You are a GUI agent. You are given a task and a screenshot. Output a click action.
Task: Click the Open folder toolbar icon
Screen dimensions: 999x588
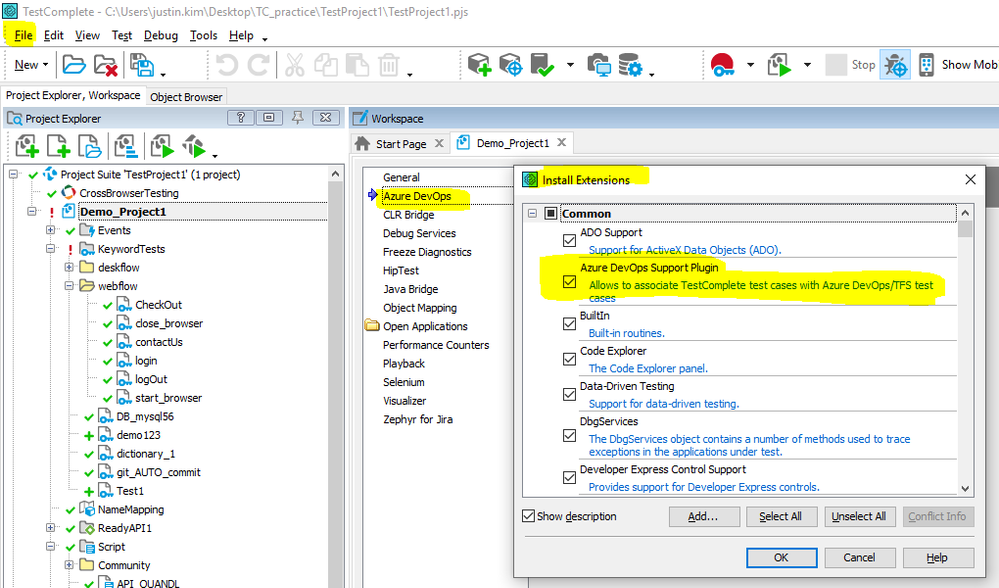[74, 65]
